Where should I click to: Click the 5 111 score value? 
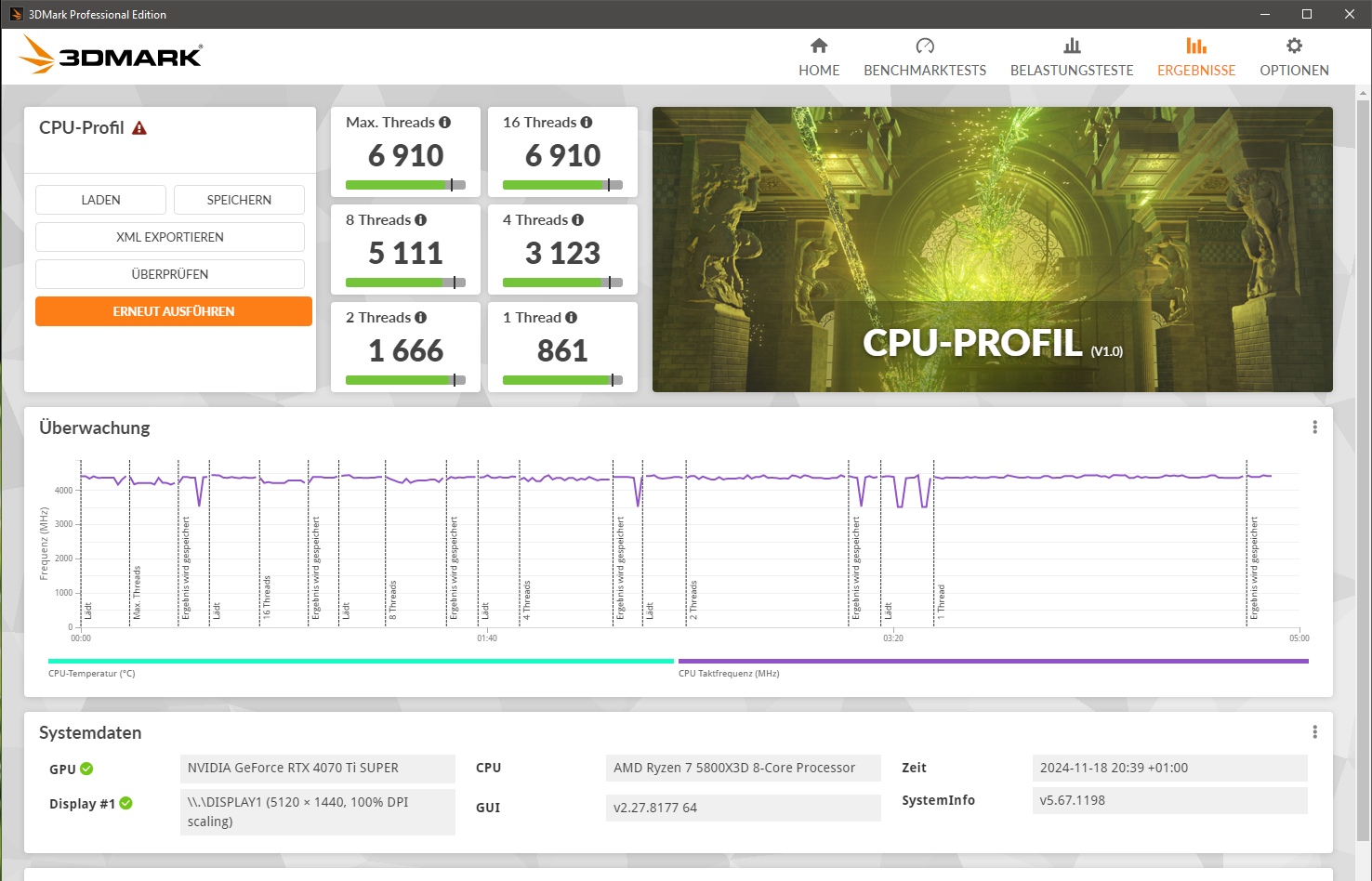(x=405, y=253)
